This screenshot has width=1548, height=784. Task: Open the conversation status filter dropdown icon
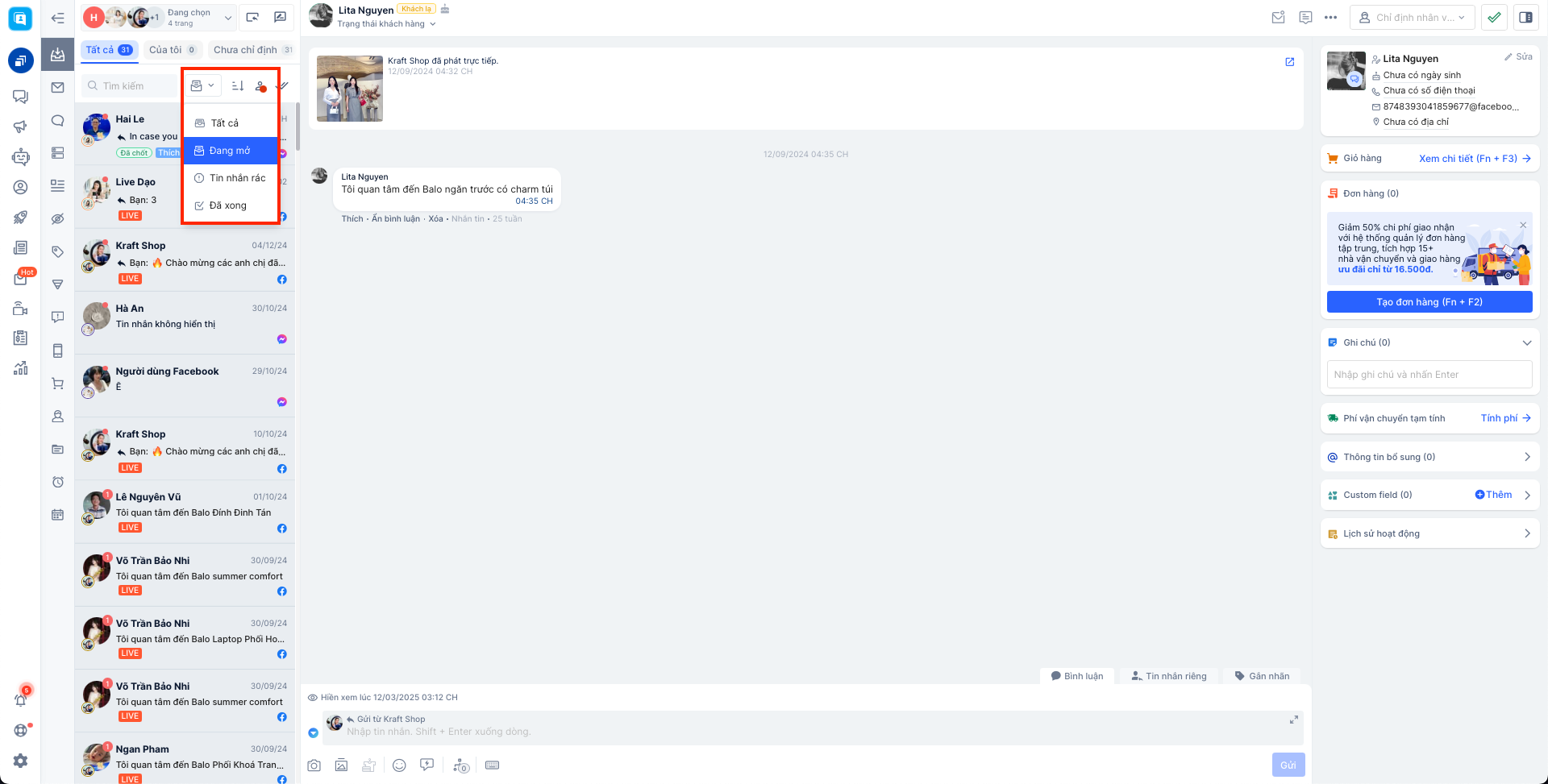202,85
